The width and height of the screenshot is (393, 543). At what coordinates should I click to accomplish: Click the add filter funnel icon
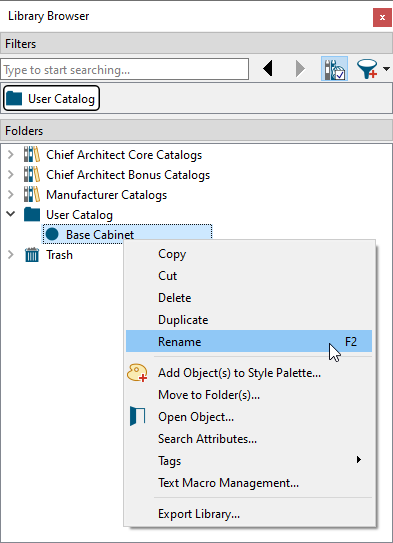point(367,69)
